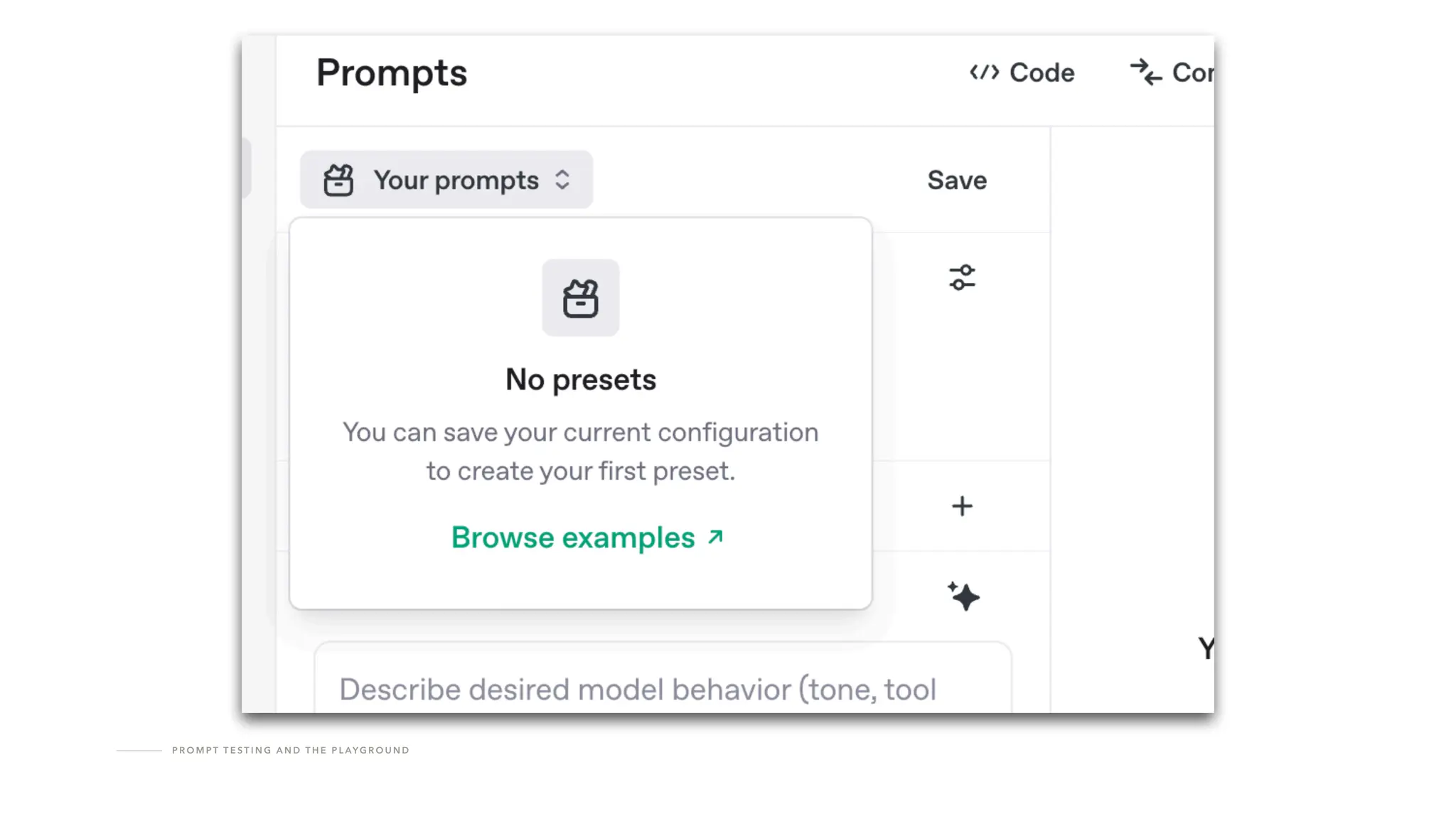Screen dimensions: 1456x819
Task: Click the sidebar handle on left edge
Action: [x=246, y=168]
